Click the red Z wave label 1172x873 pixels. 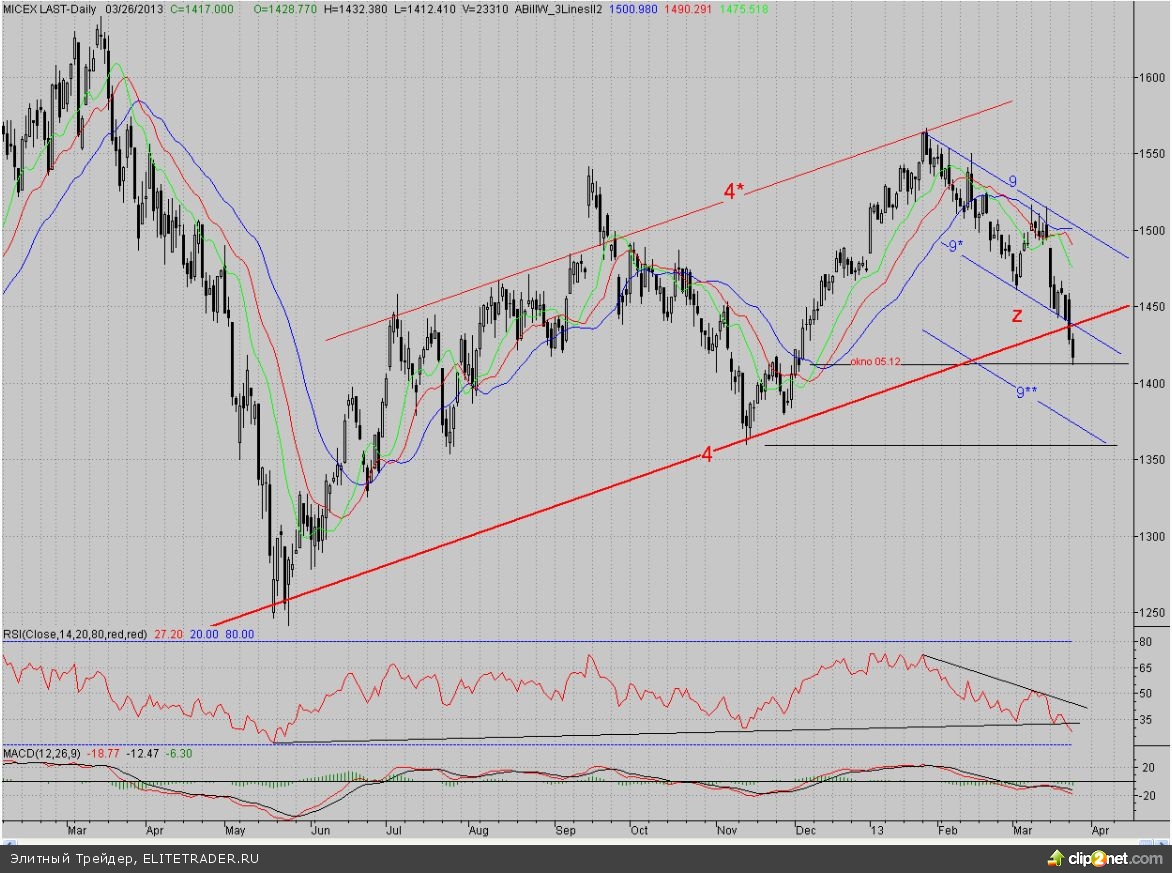1016,316
